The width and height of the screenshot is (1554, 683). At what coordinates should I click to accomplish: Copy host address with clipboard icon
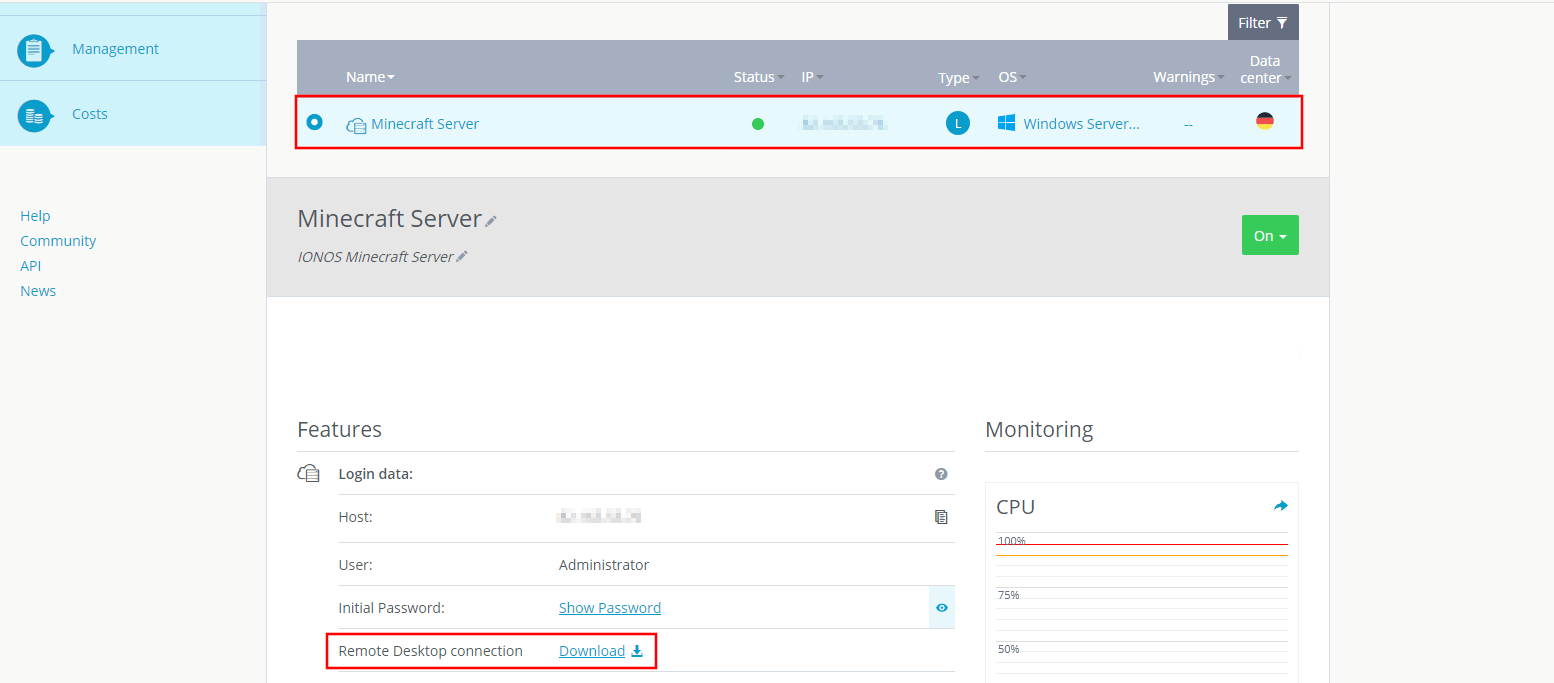(x=941, y=517)
